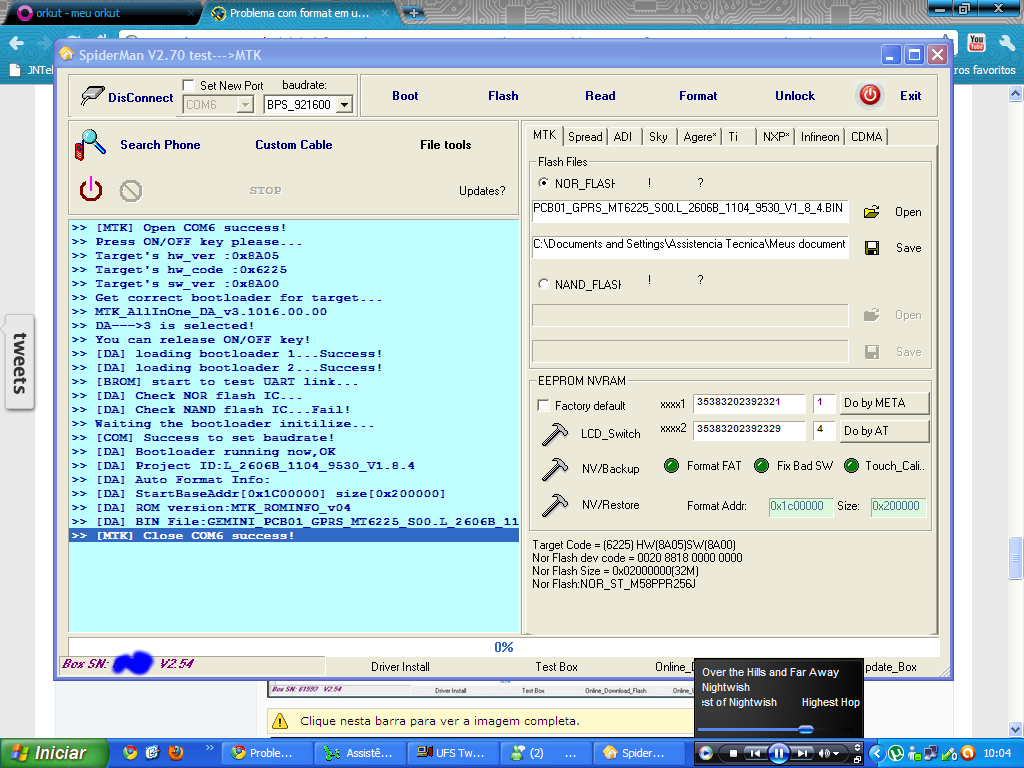Click the NV/Restore hammer icon
This screenshot has width=1024, height=768.
tap(555, 505)
